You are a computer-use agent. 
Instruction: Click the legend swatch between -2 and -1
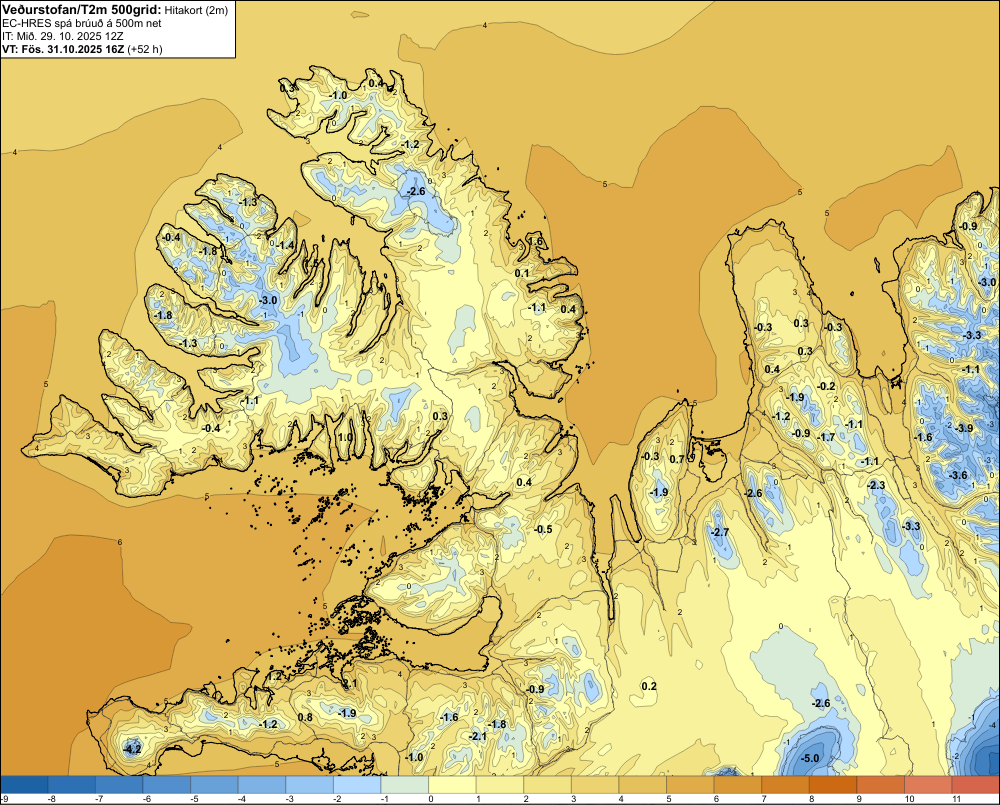pos(357,785)
